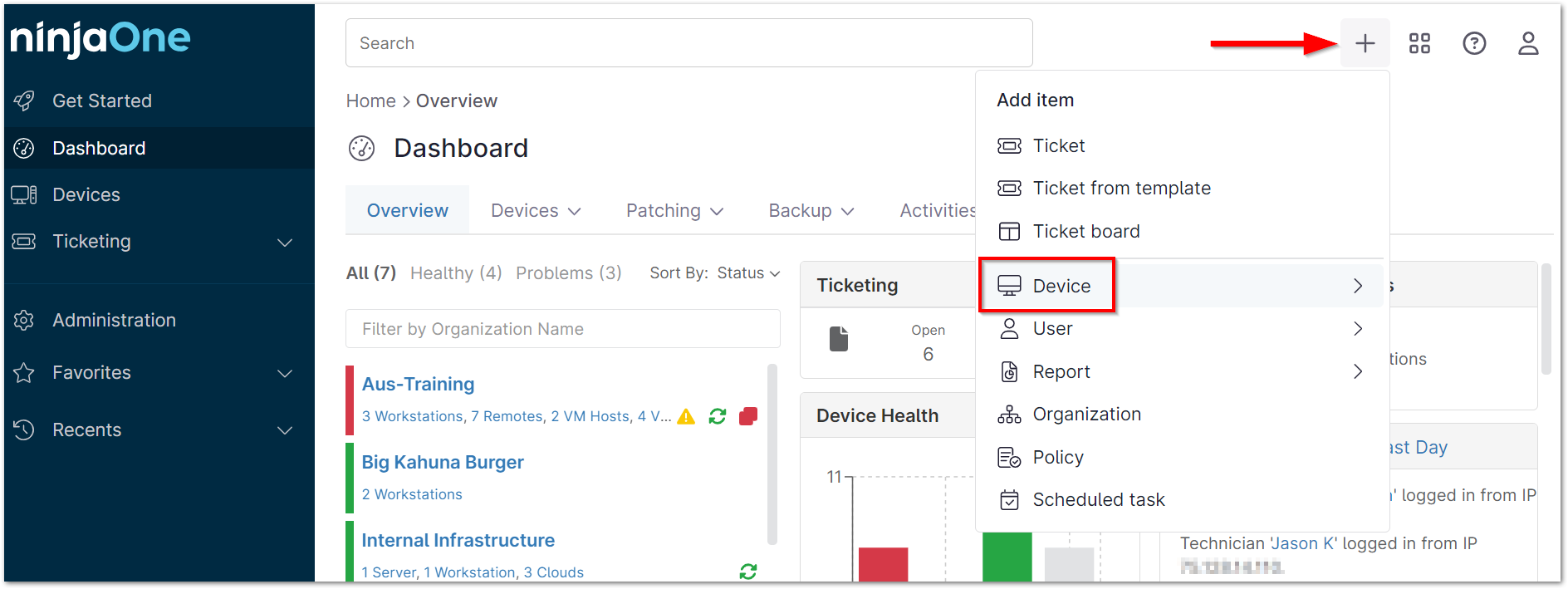Filter list by Problems (3)
1568x589 pixels.
(568, 273)
